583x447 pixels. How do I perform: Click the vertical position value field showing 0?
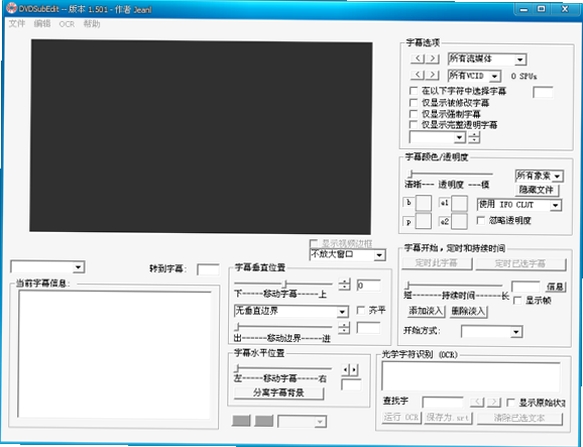click(x=368, y=286)
